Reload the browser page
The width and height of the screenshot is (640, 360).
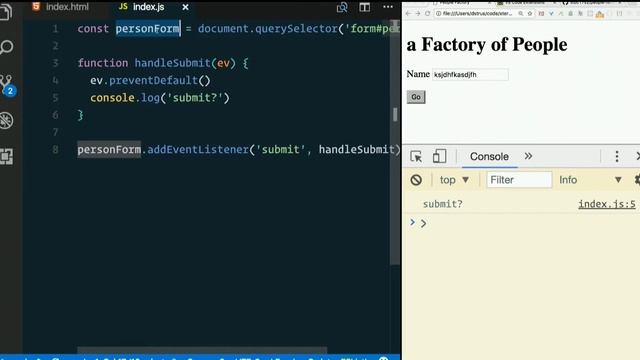[427, 13]
